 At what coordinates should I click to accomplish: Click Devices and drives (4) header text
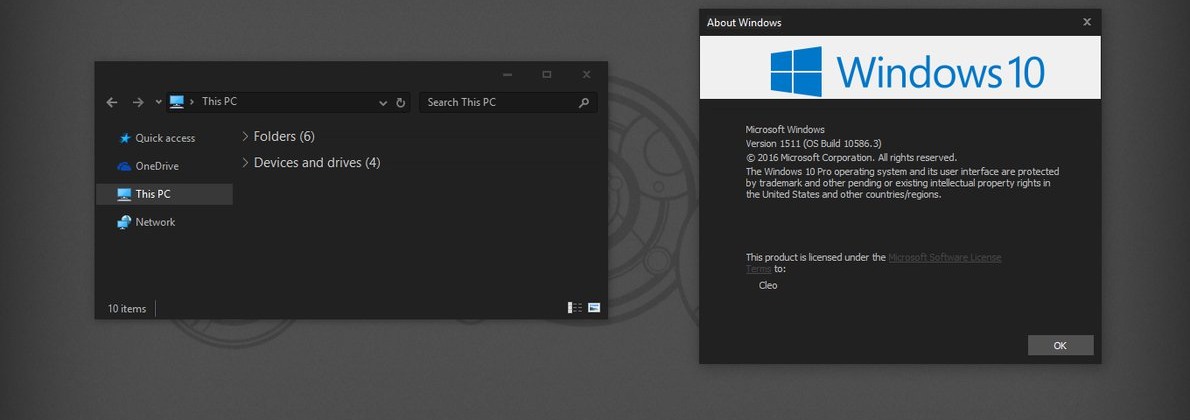tap(317, 163)
